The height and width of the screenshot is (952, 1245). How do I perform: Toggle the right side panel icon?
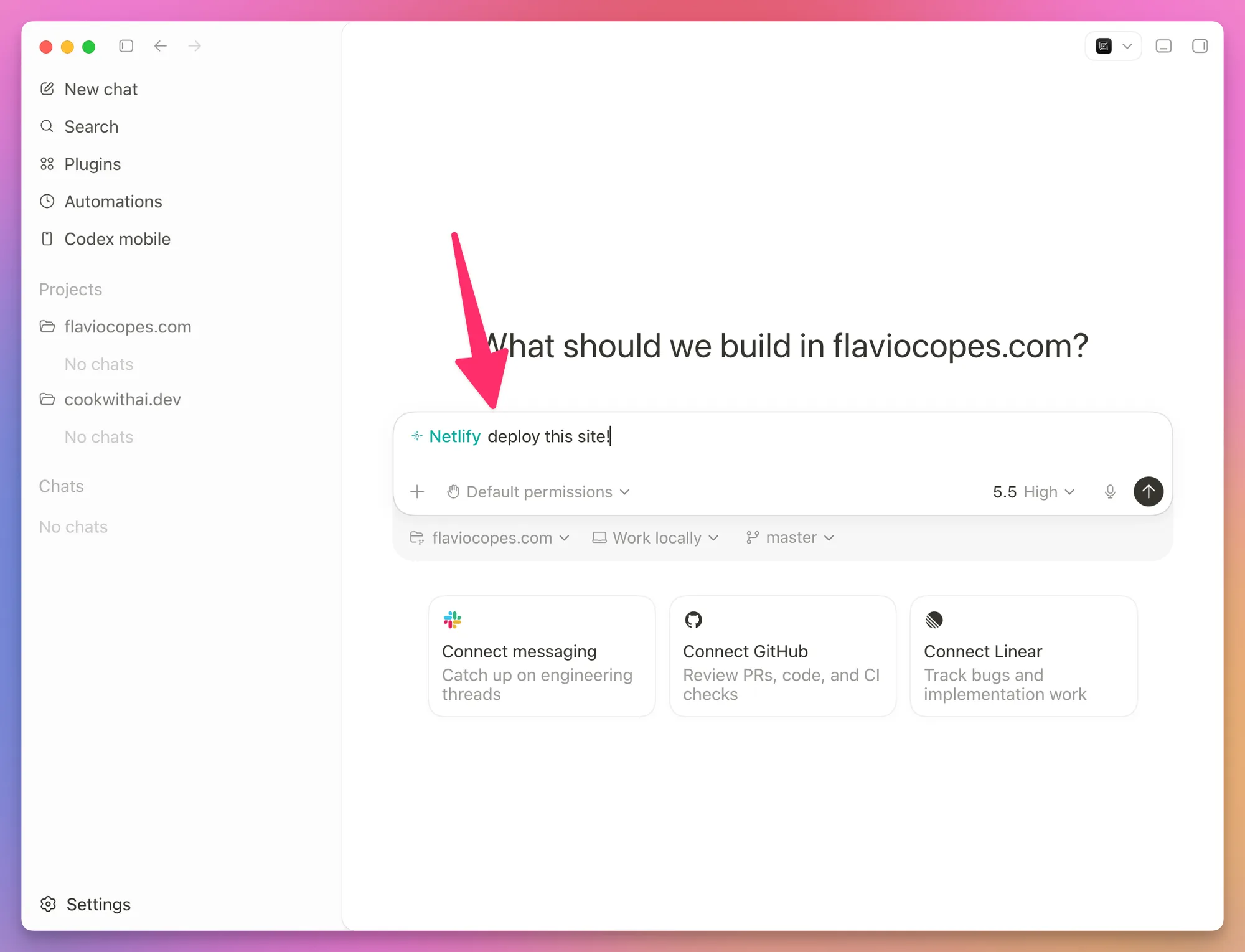(1200, 46)
